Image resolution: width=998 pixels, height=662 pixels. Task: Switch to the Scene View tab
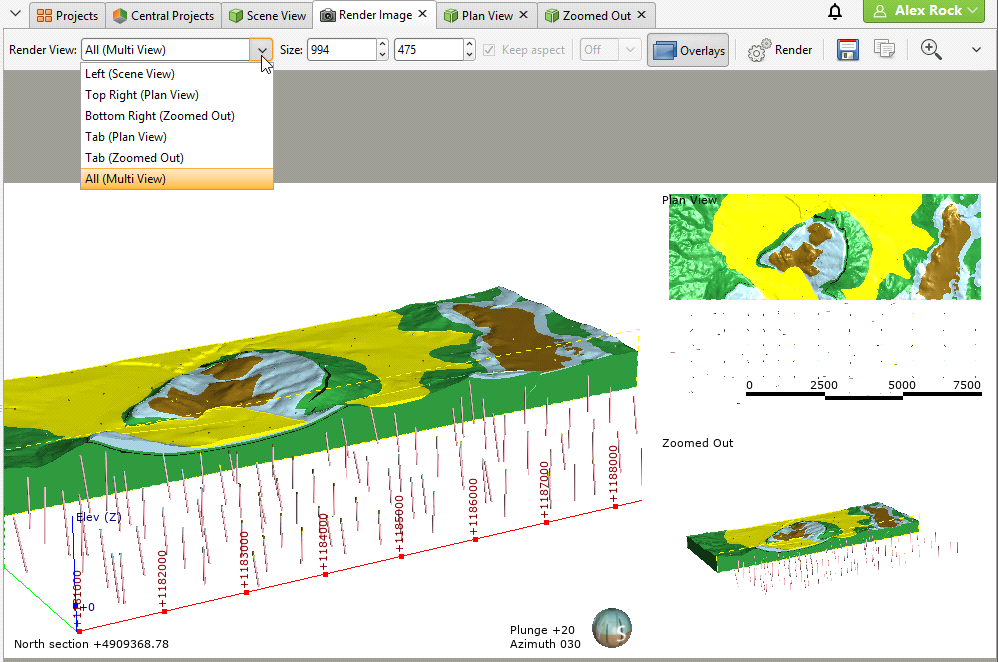click(x=267, y=15)
